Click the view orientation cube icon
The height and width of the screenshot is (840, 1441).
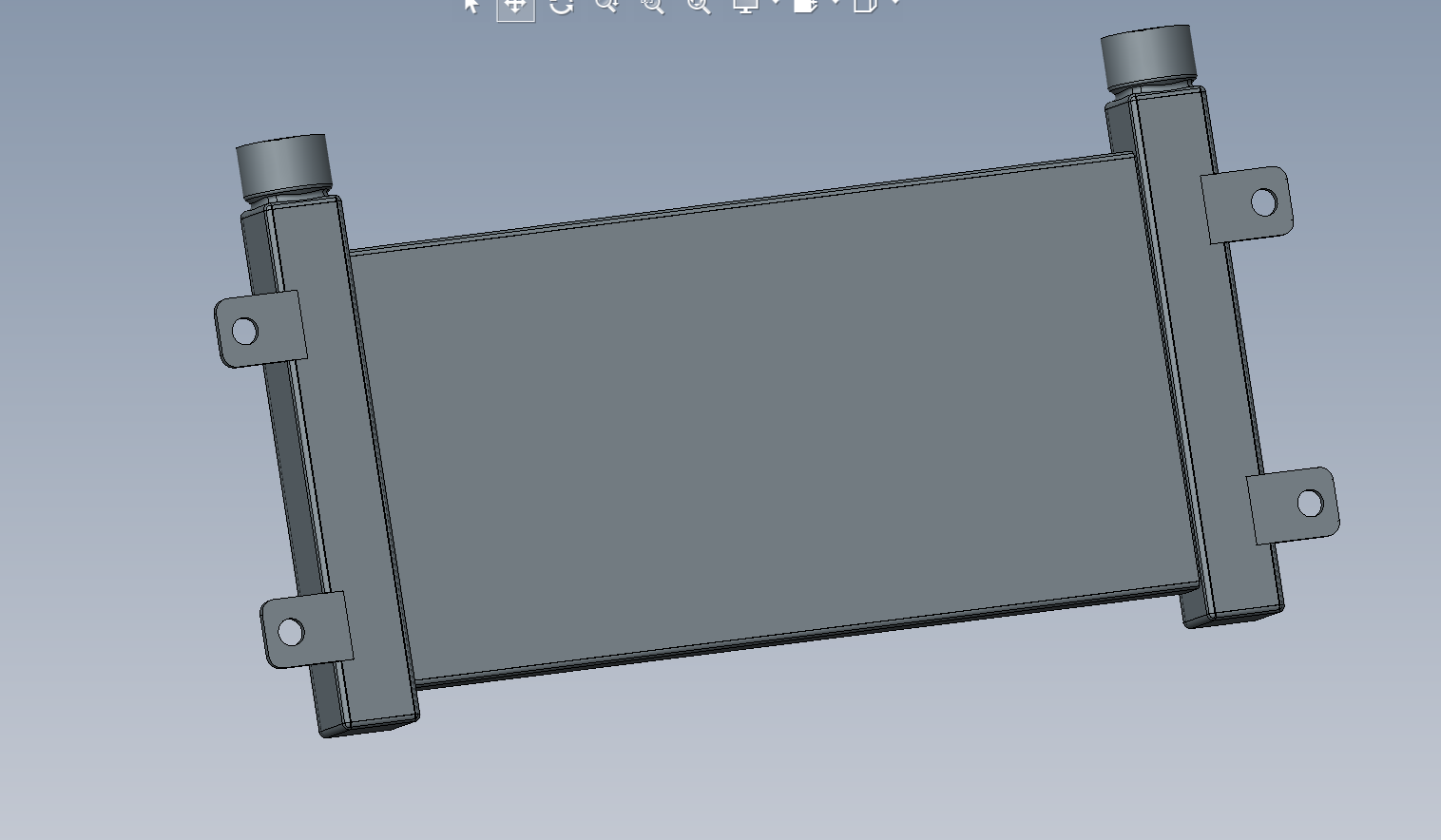tap(865, 5)
